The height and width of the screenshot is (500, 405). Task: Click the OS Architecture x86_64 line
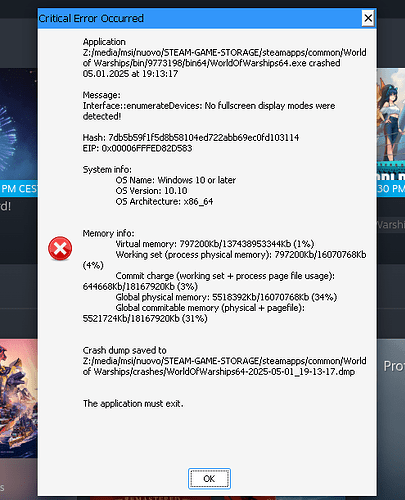coord(164,202)
